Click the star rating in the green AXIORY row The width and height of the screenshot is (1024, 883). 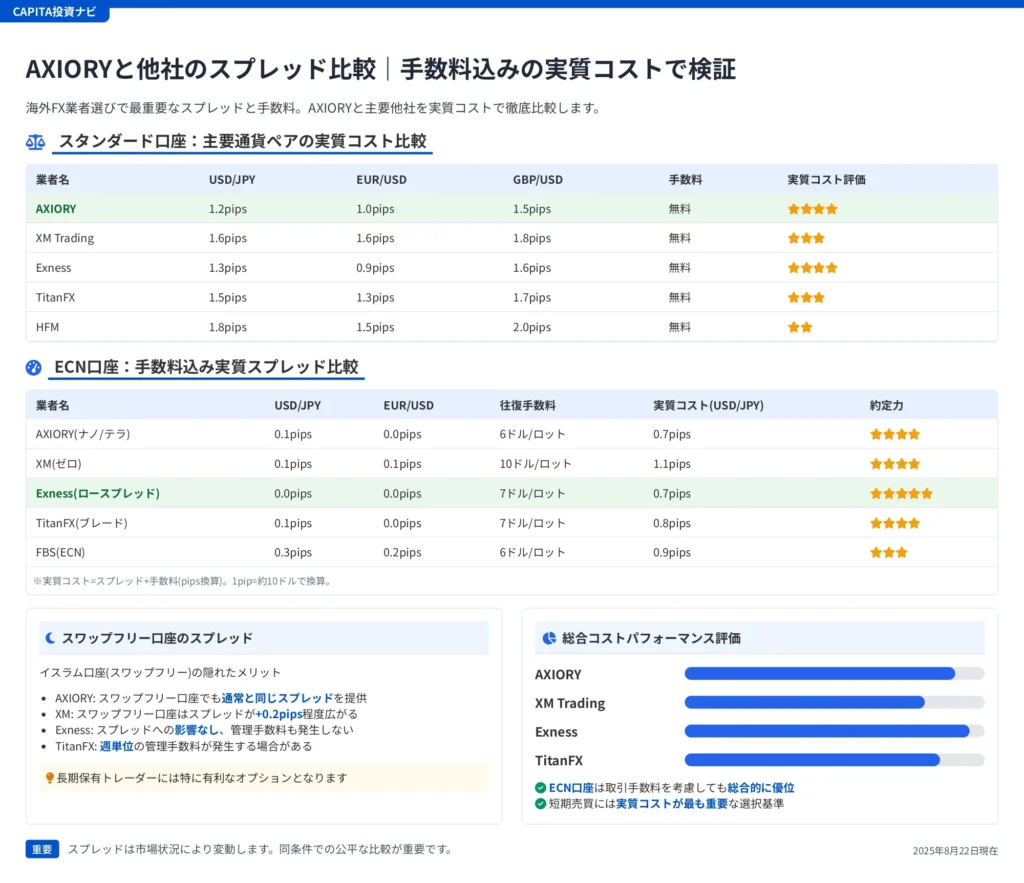tap(812, 209)
